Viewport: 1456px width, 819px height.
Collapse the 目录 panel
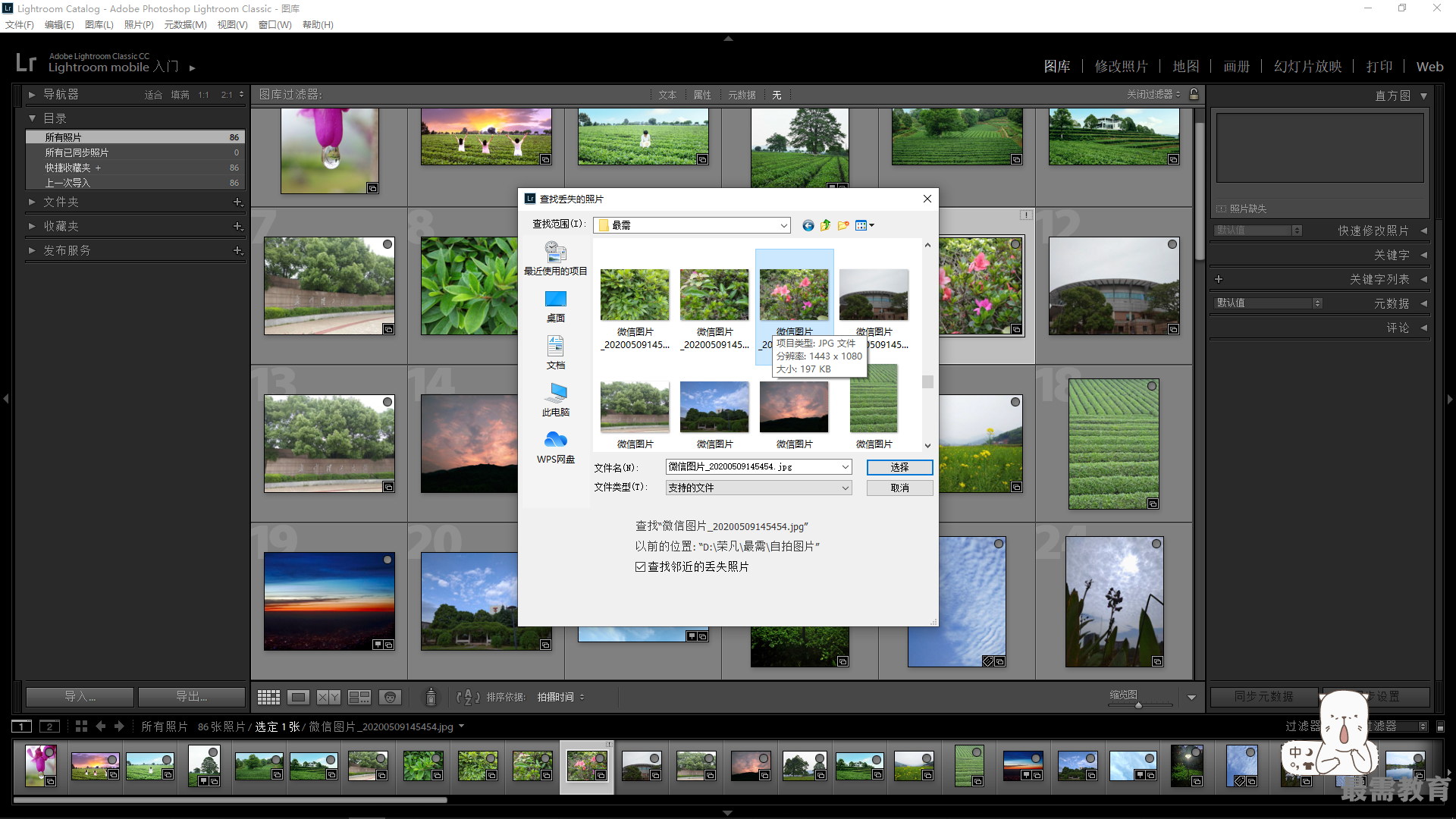click(x=32, y=119)
